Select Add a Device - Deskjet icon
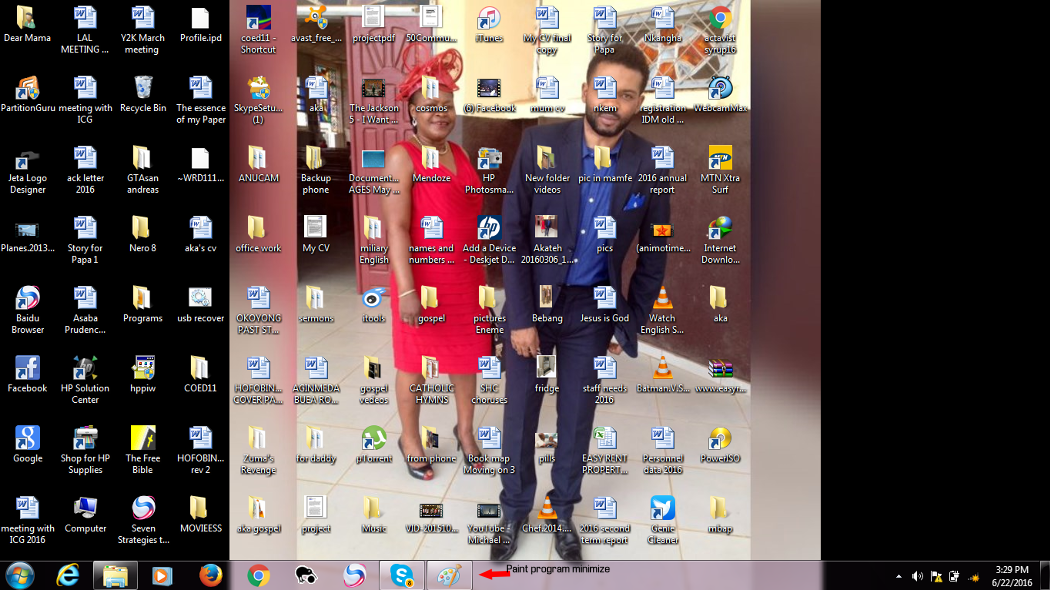Screen dimensions: 1050x590 (489, 240)
